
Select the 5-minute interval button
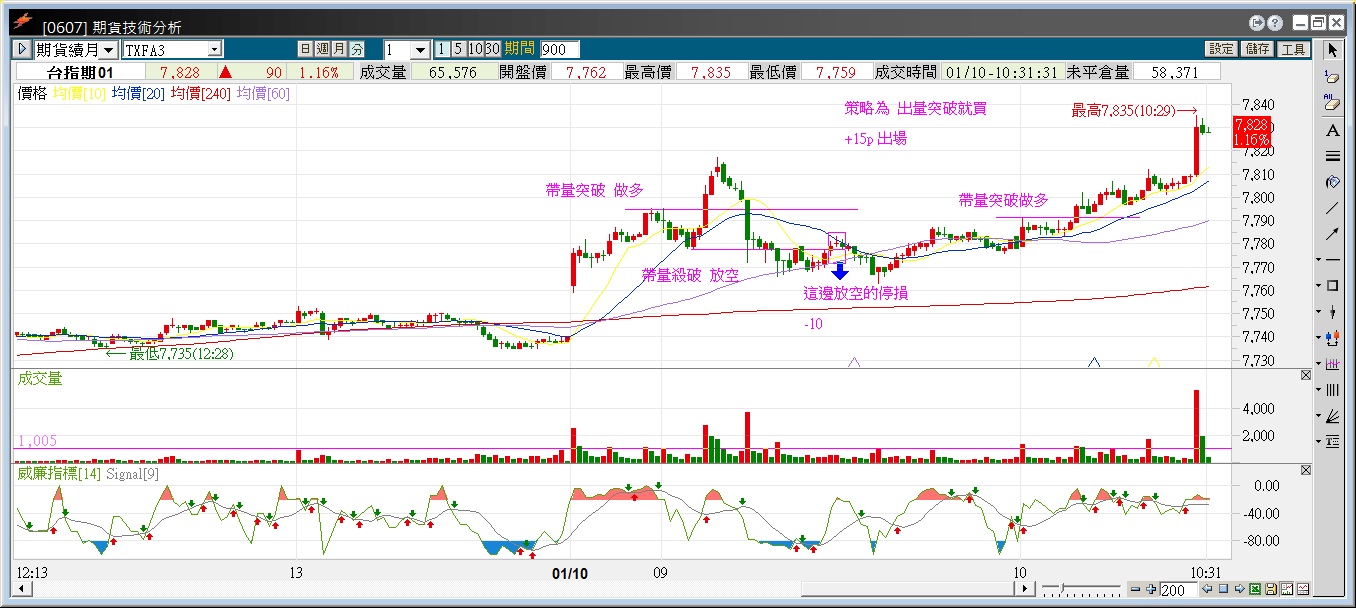(458, 49)
